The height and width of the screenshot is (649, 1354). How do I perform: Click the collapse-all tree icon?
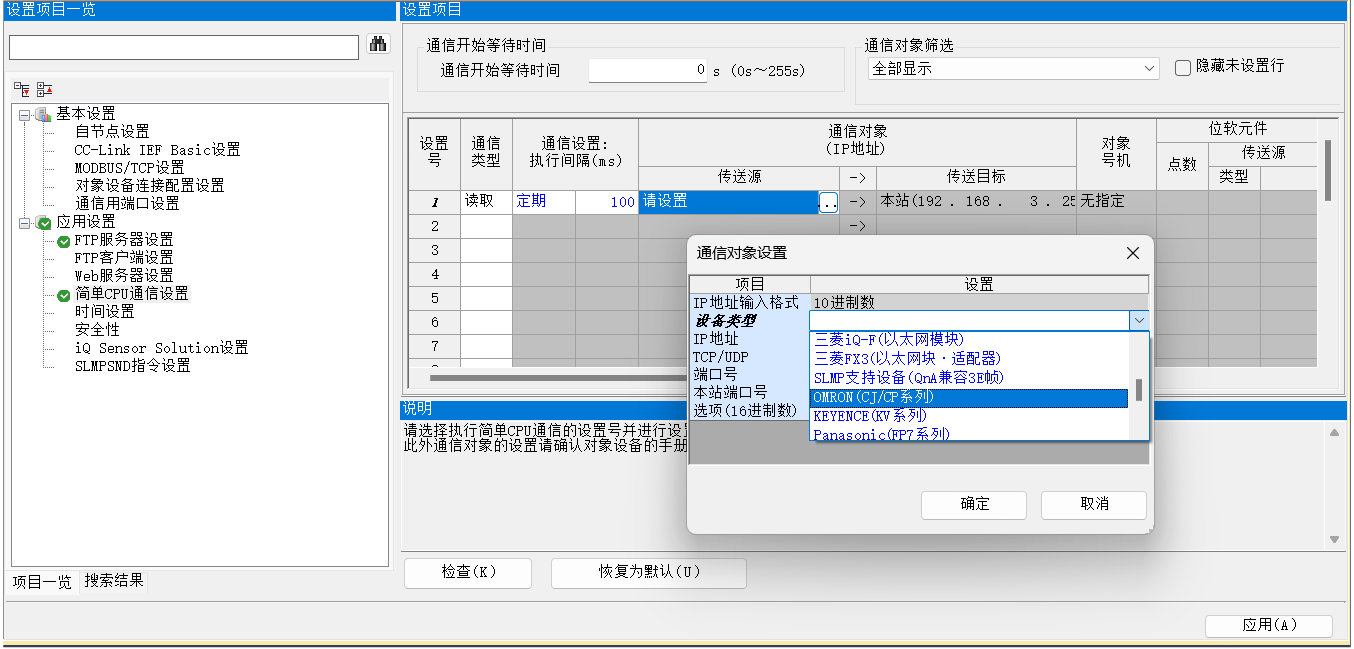coord(44,90)
